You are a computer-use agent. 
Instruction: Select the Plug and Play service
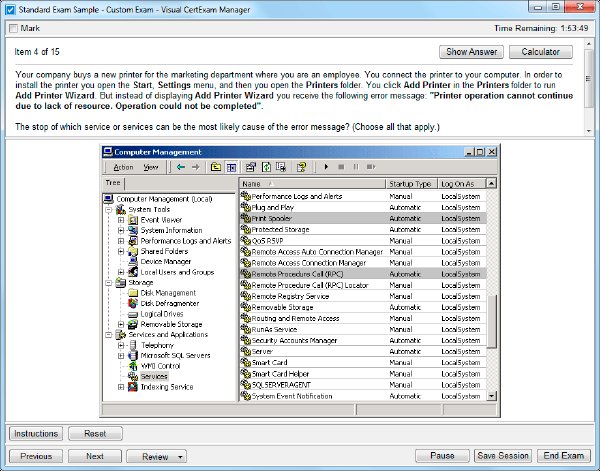[x=363, y=207]
